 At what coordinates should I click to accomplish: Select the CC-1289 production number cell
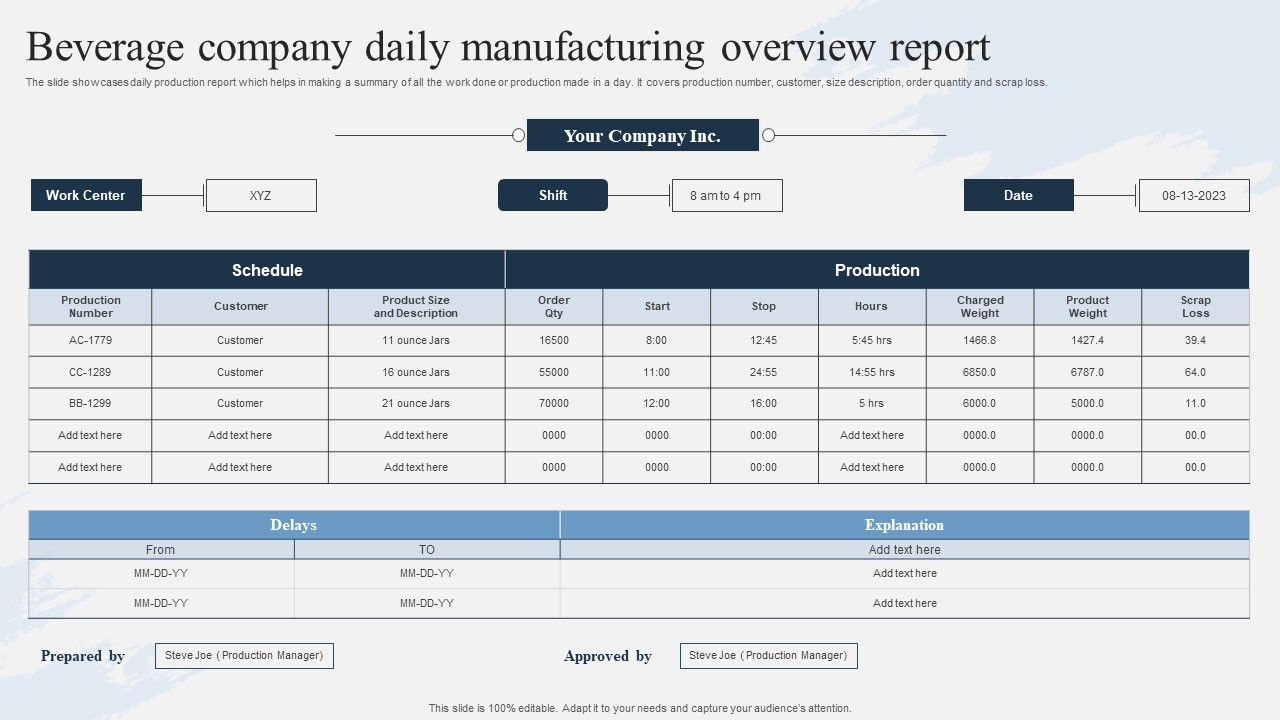(x=90, y=372)
